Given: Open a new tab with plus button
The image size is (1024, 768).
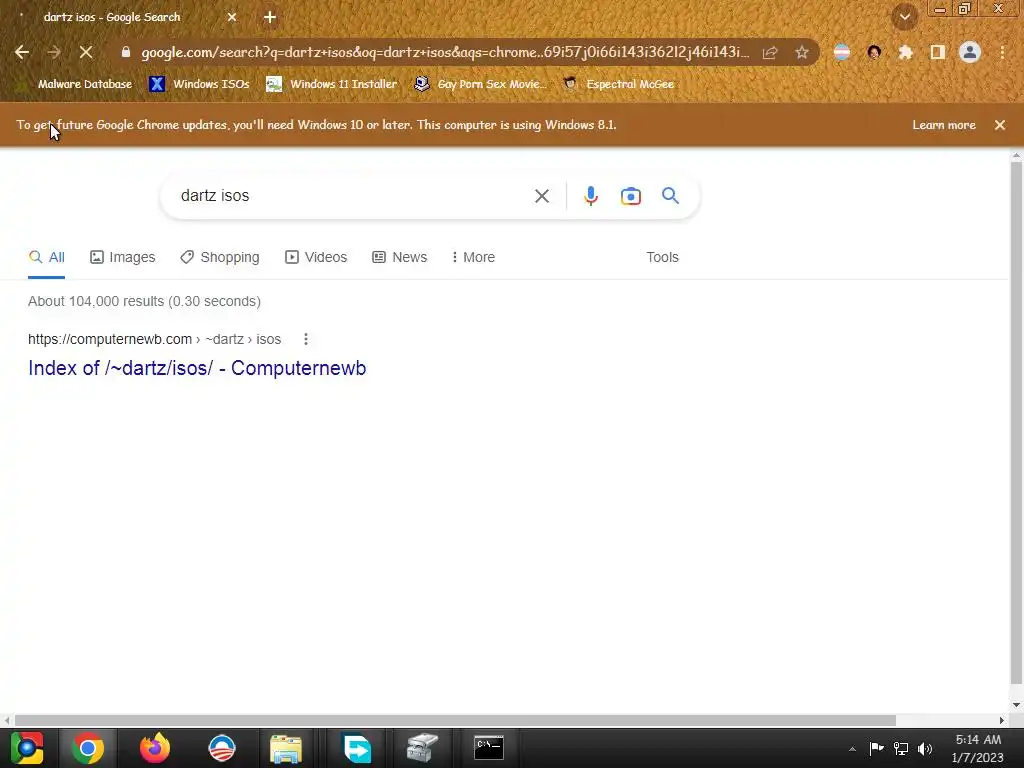Looking at the screenshot, I should [x=270, y=18].
